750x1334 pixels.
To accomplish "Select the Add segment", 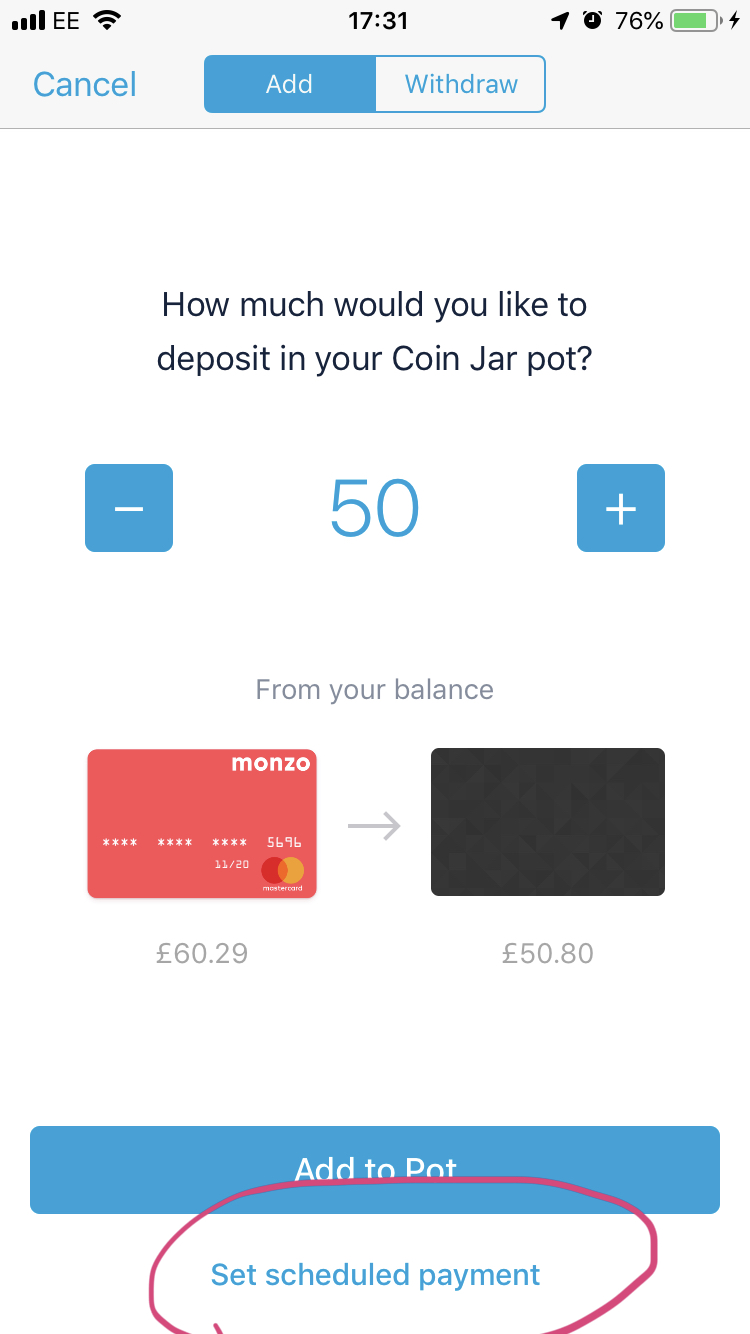I will click(290, 84).
